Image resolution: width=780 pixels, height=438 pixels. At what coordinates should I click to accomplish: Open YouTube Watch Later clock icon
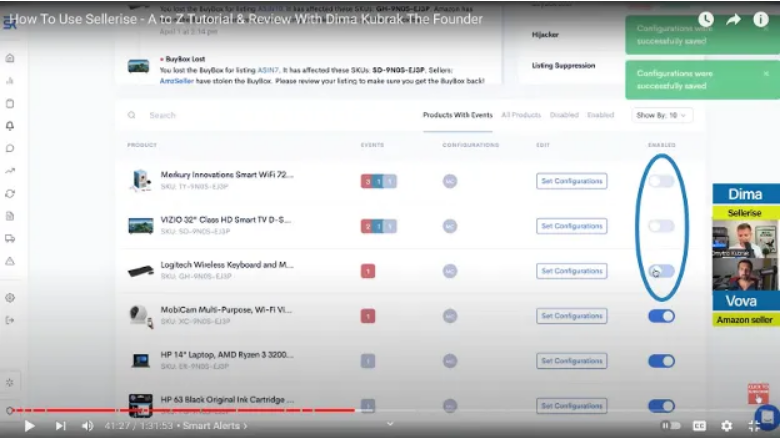706,19
